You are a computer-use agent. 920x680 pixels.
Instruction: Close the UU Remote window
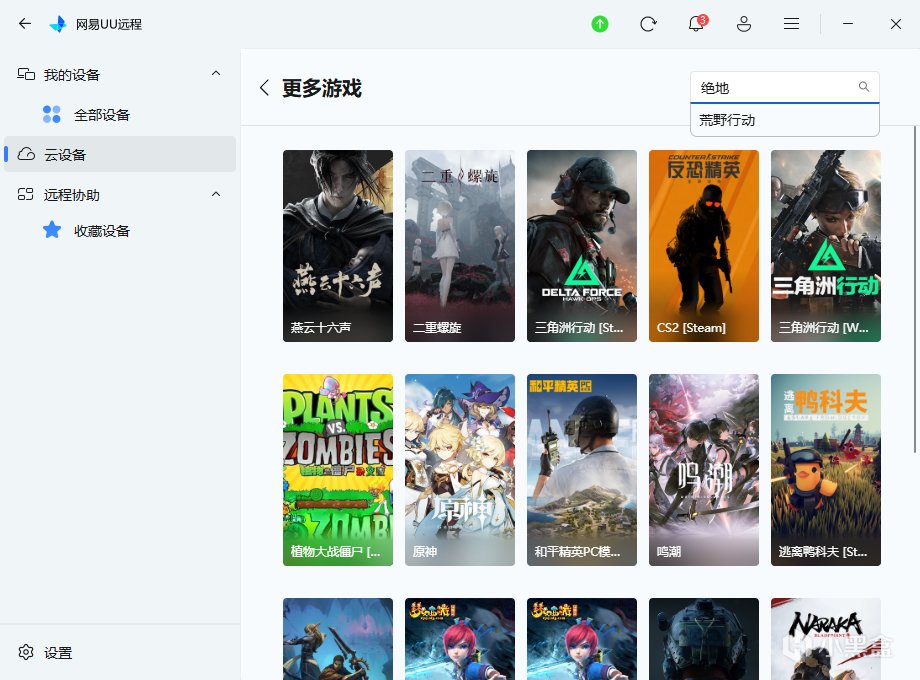895,23
